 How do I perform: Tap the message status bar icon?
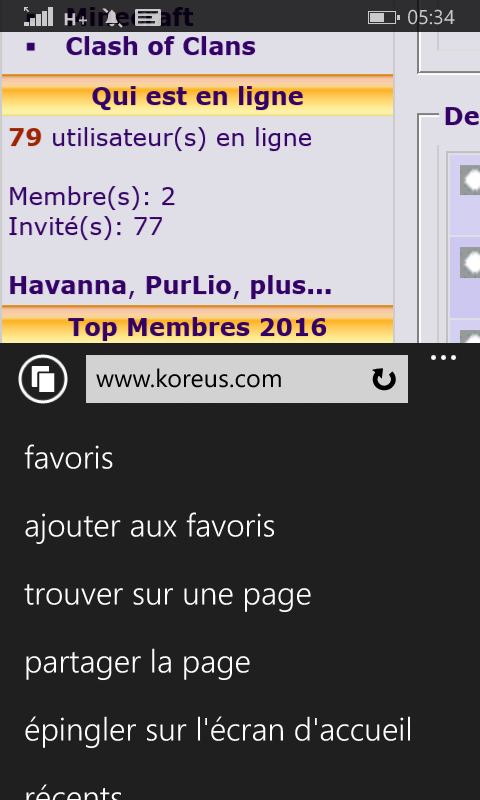[x=147, y=18]
